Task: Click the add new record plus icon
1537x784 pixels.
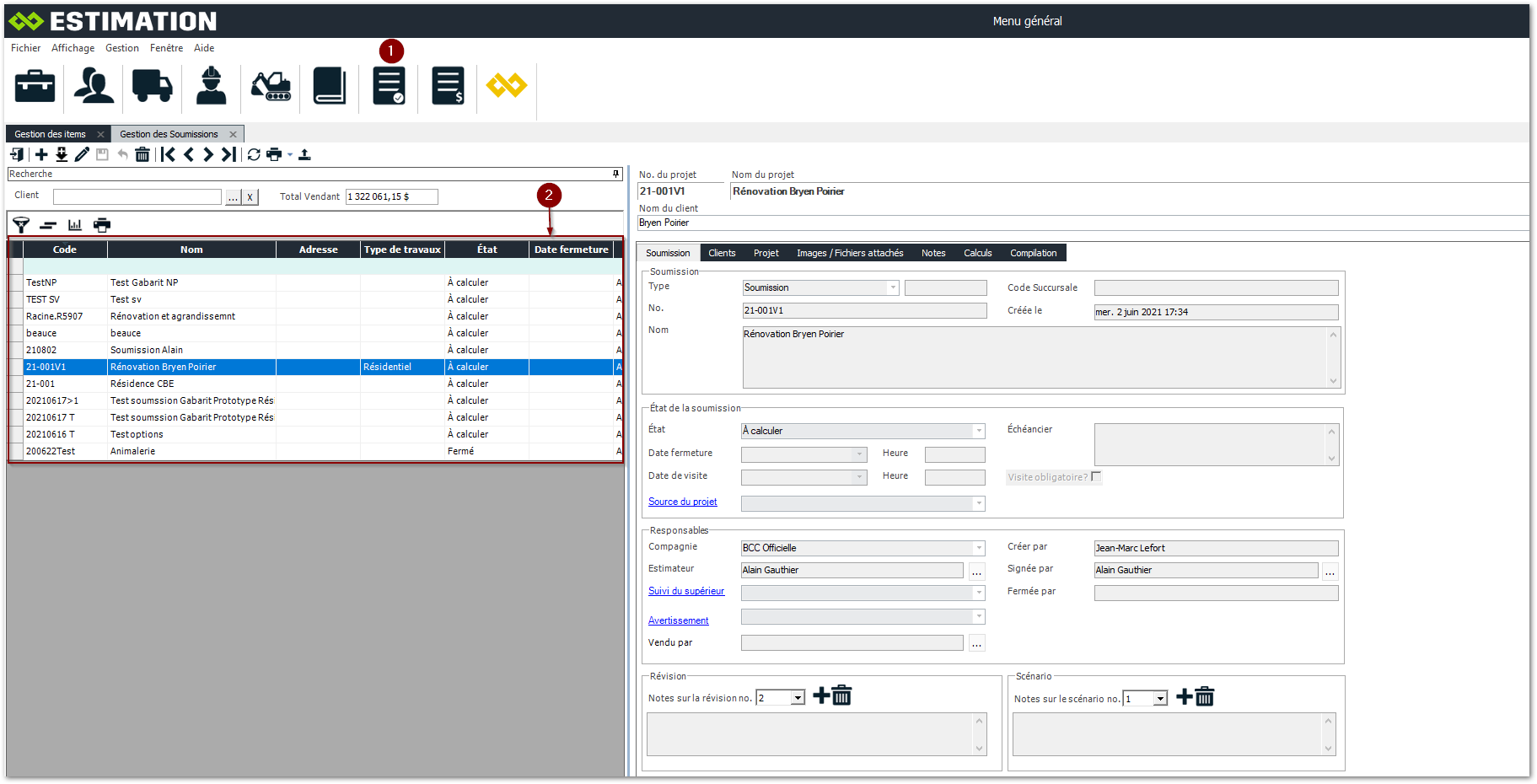Action: coord(41,154)
